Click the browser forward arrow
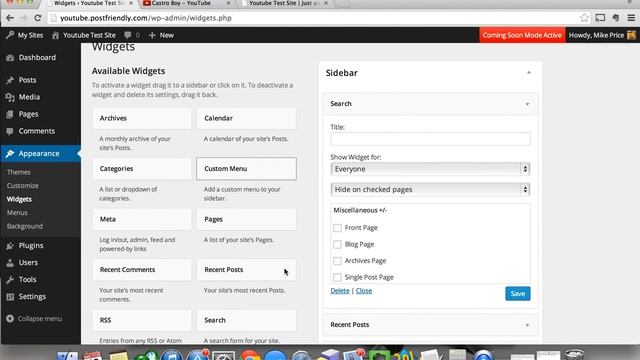This screenshot has width=640, height=360. [x=23, y=18]
